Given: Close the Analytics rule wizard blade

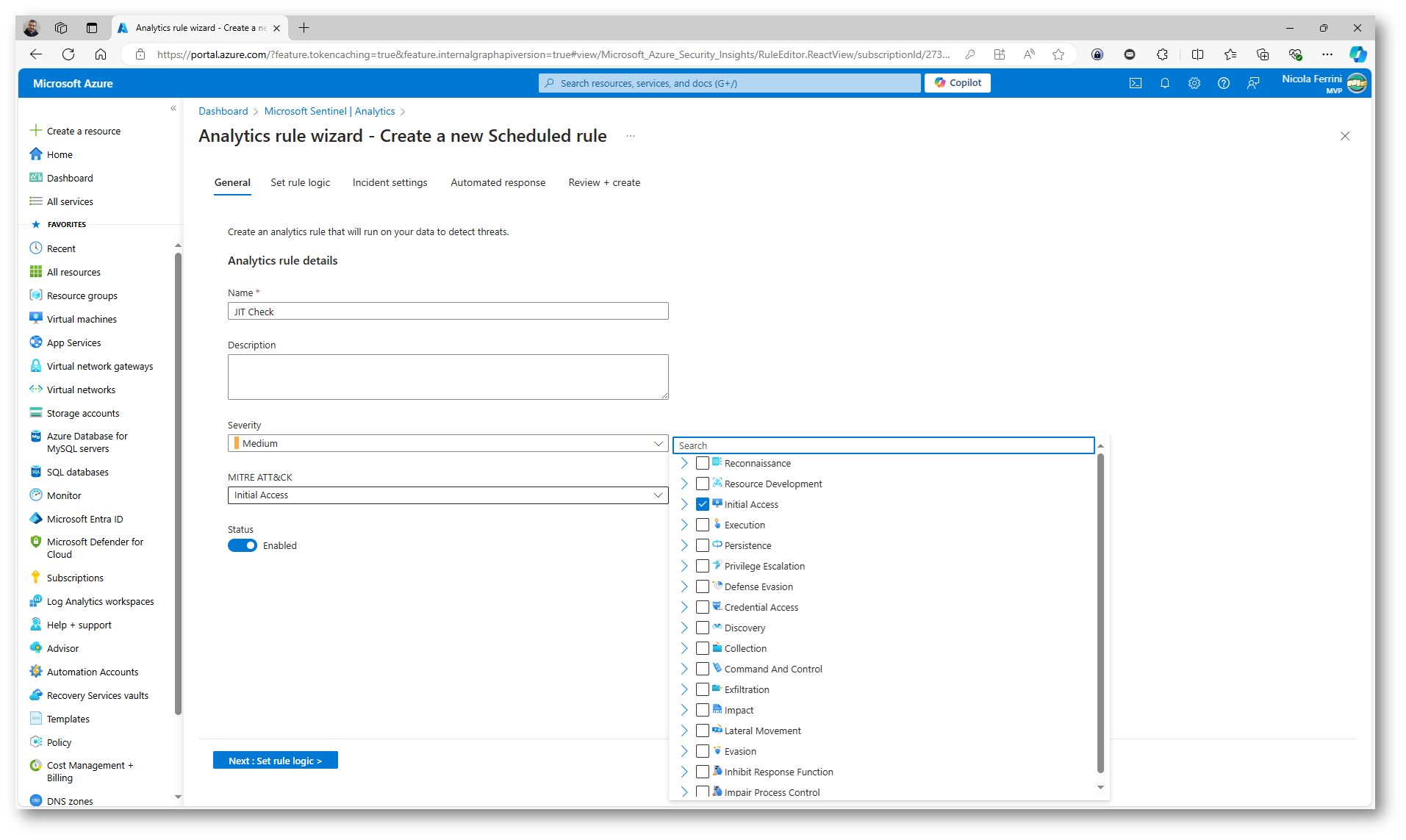Looking at the screenshot, I should pos(1345,136).
